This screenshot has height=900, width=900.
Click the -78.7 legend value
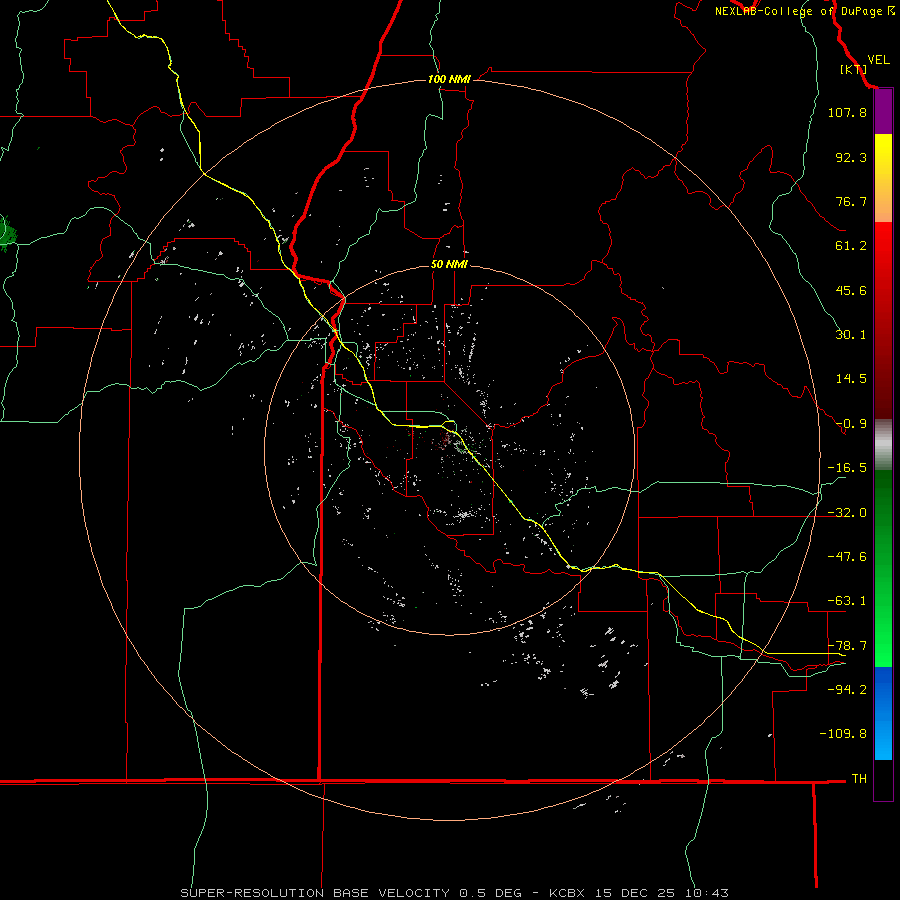tap(847, 646)
